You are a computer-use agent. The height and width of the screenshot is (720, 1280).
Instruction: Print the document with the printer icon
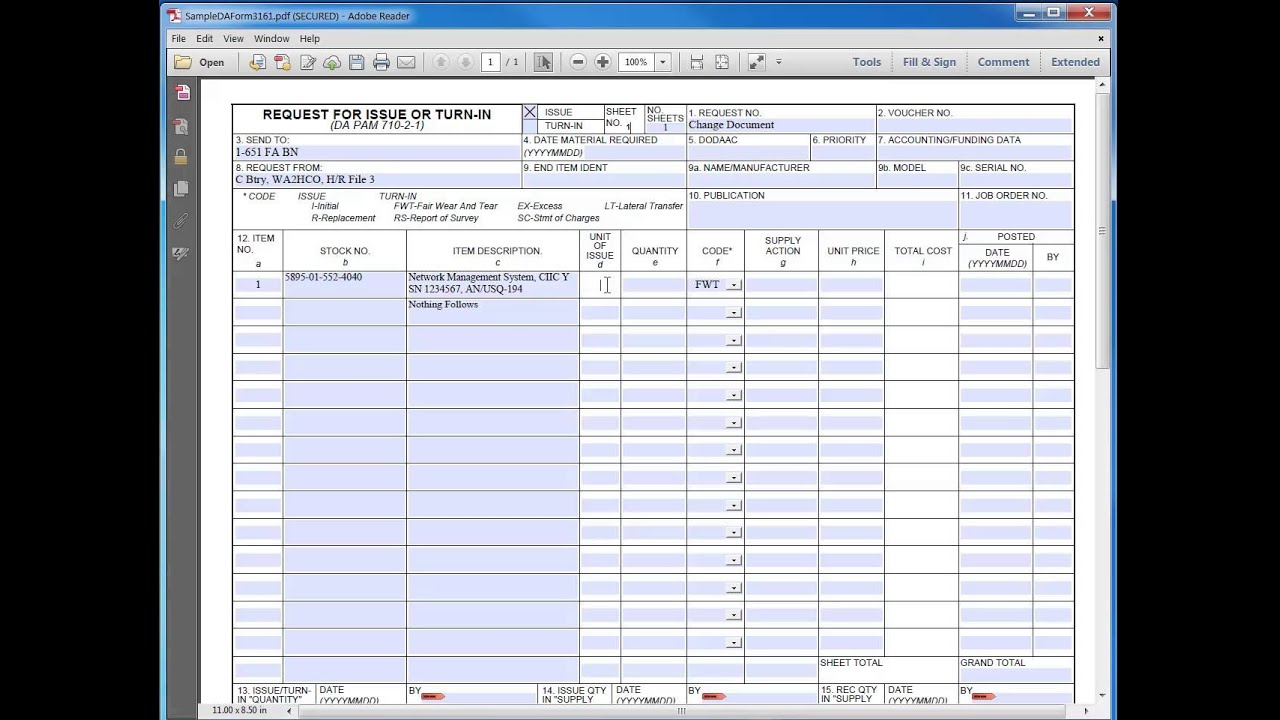[x=381, y=62]
